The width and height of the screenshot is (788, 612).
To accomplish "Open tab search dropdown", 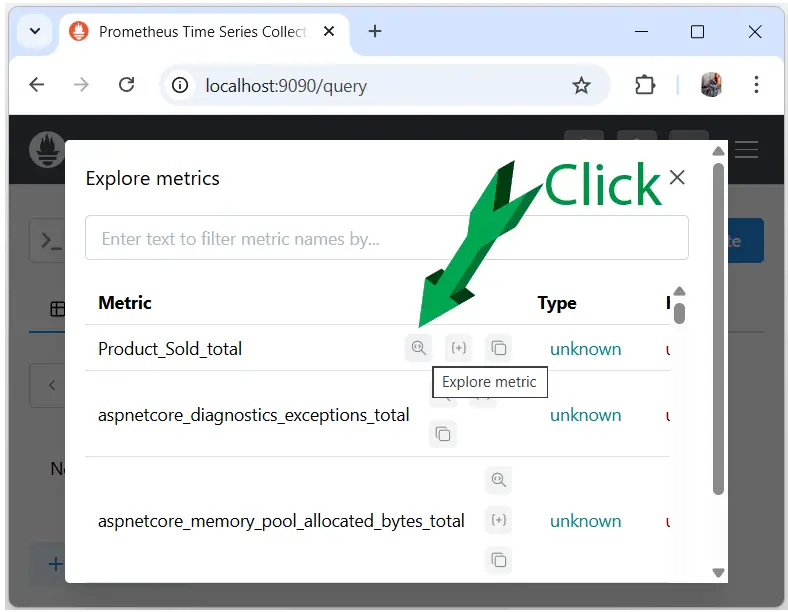I will point(35,31).
